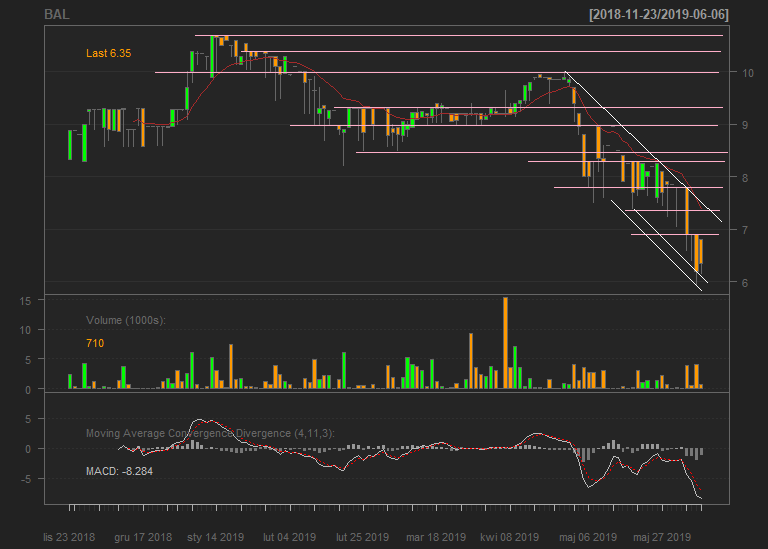Click the first green candlestick of the chart
Image resolution: width=768 pixels, height=549 pixels.
click(70, 145)
